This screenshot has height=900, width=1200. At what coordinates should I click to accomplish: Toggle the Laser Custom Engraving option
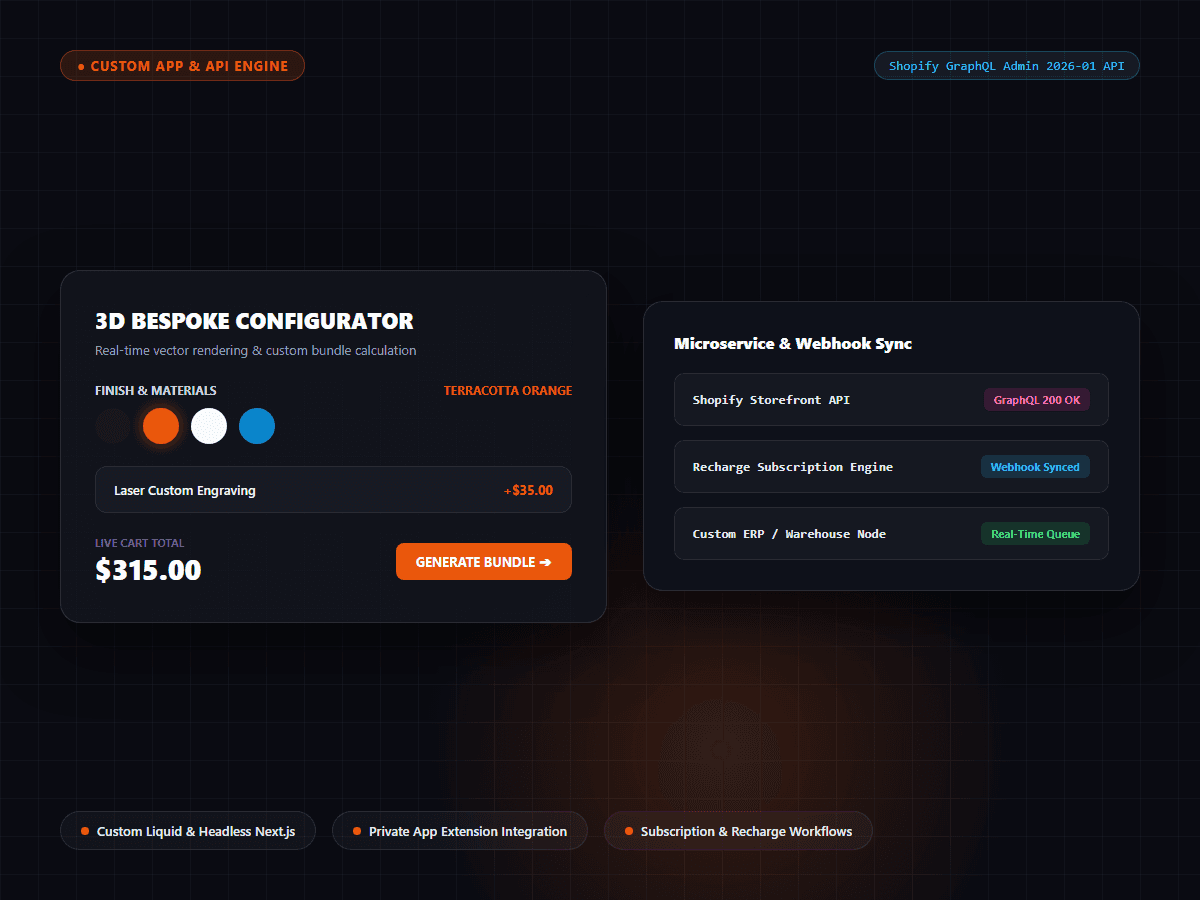[334, 490]
